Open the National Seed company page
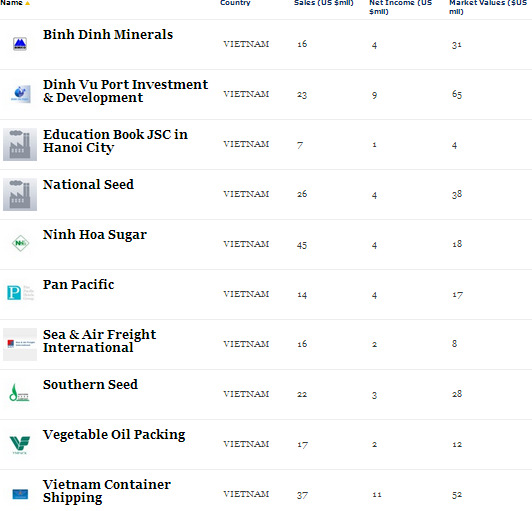532x511 pixels. pyautogui.click(x=88, y=185)
